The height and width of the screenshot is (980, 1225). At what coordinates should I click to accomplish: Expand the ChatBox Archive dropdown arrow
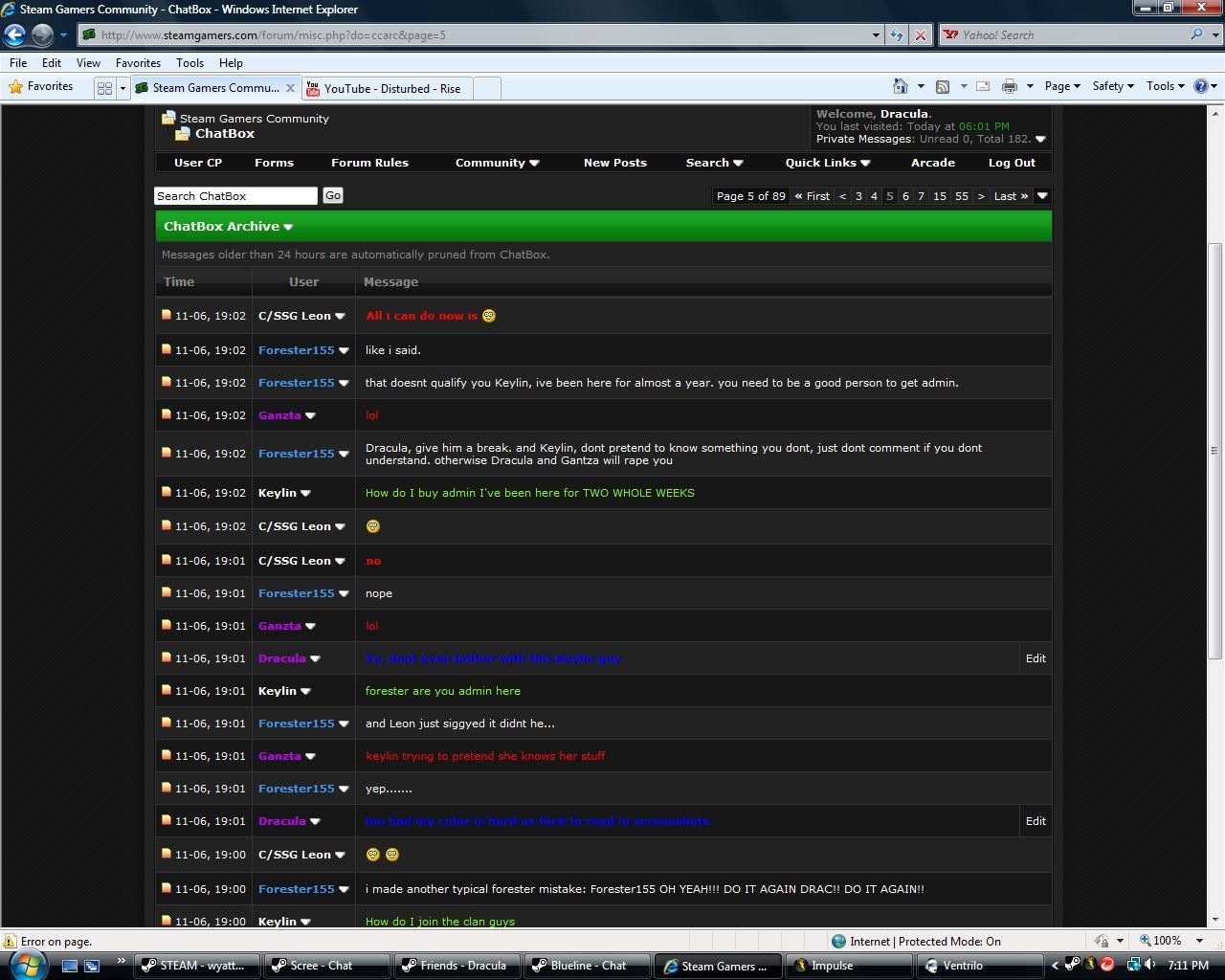coord(288,227)
